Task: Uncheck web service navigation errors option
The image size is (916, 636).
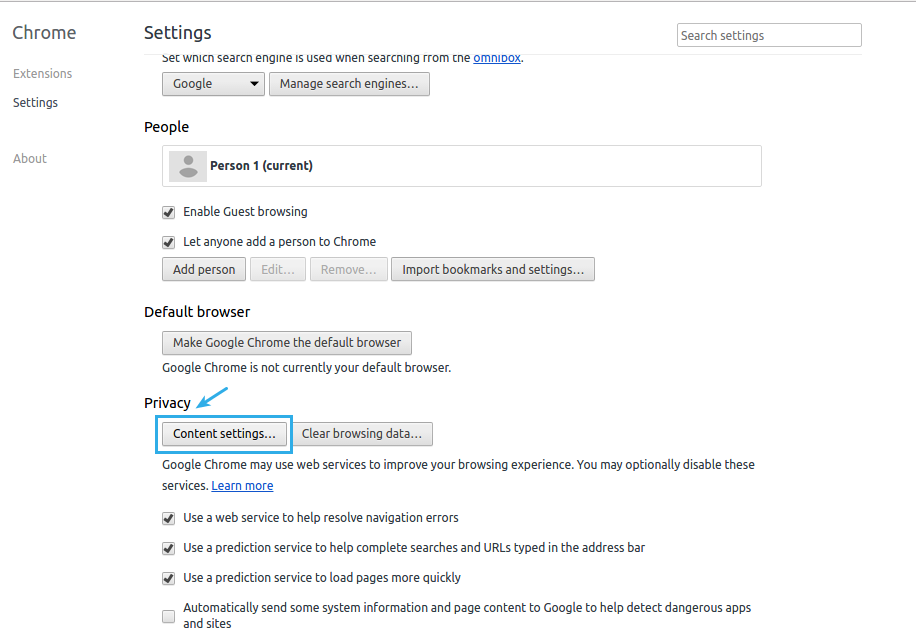Action: pos(169,519)
